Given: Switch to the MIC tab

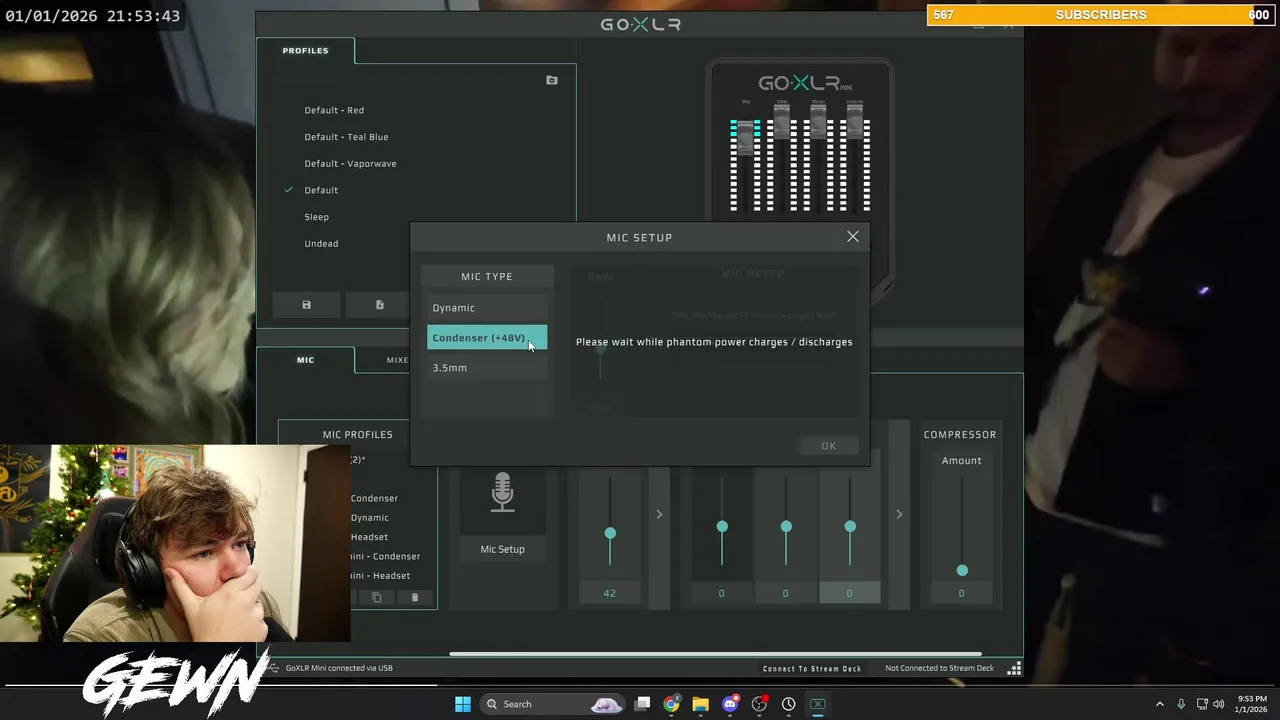Looking at the screenshot, I should coord(305,360).
